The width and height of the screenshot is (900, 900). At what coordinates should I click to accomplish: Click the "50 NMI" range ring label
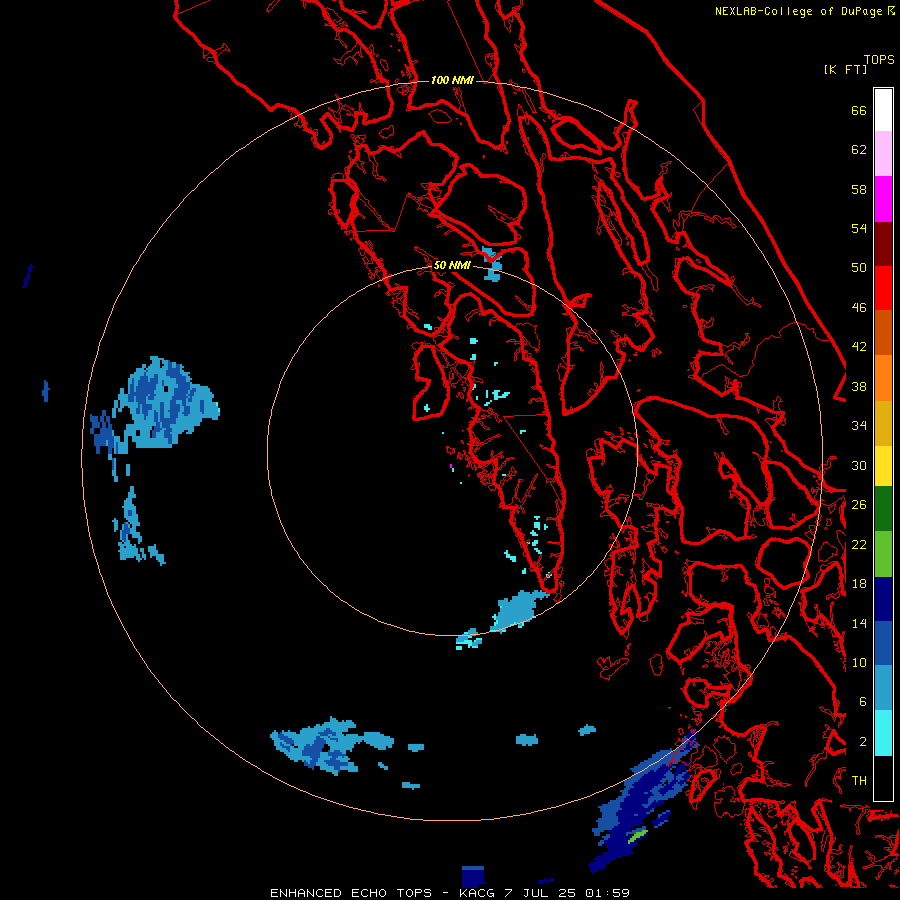452,265
